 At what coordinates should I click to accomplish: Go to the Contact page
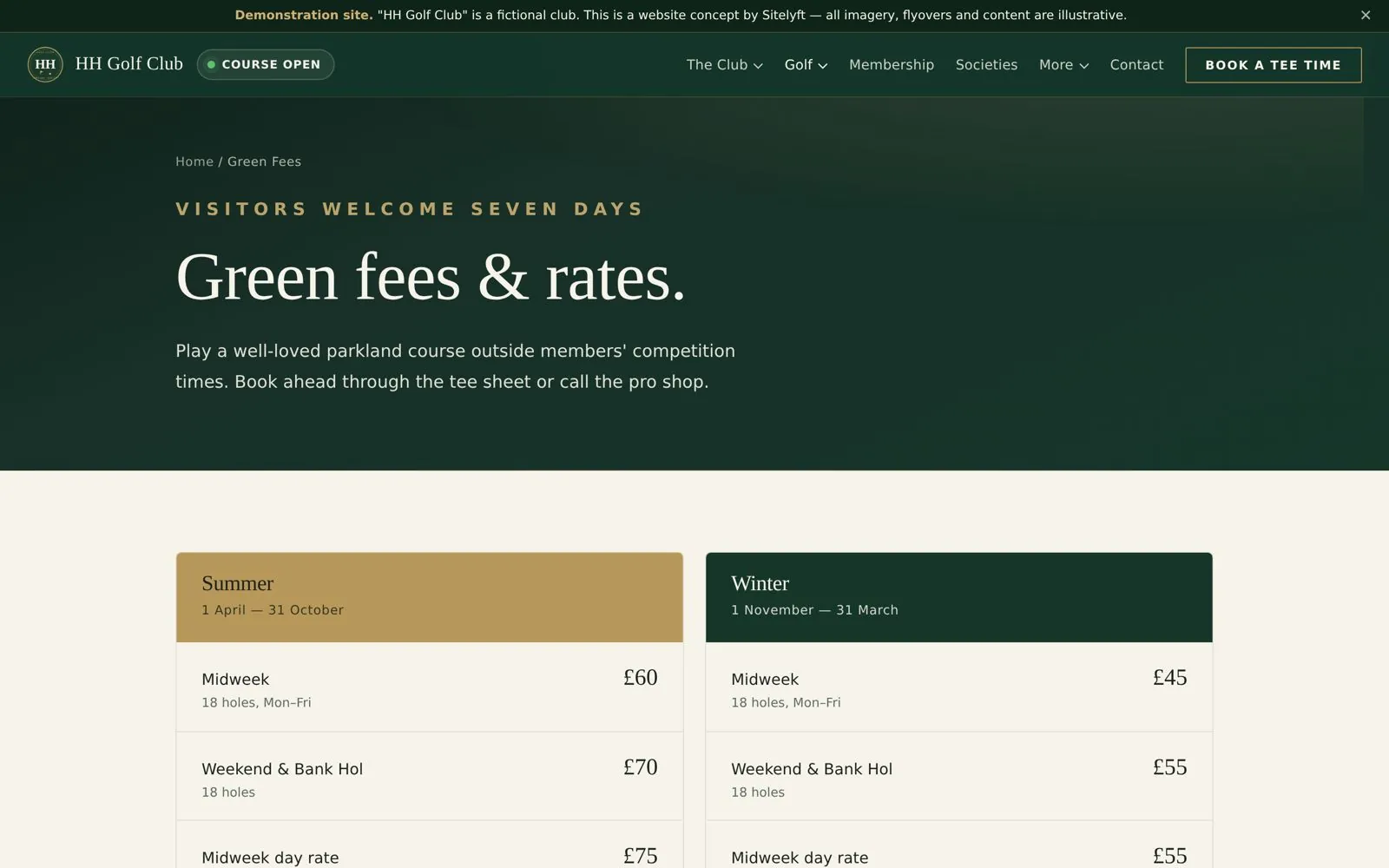point(1136,65)
